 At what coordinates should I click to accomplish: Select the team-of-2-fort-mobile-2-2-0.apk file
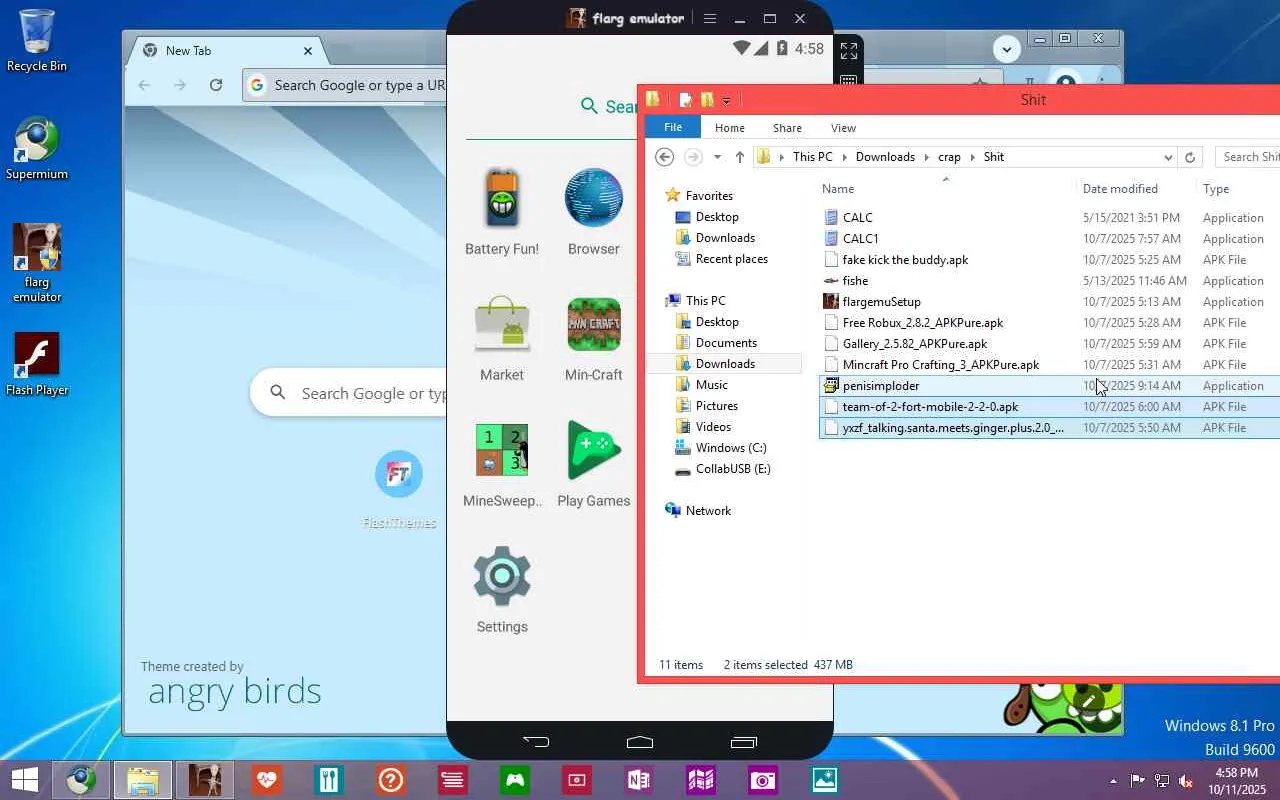[x=931, y=407]
